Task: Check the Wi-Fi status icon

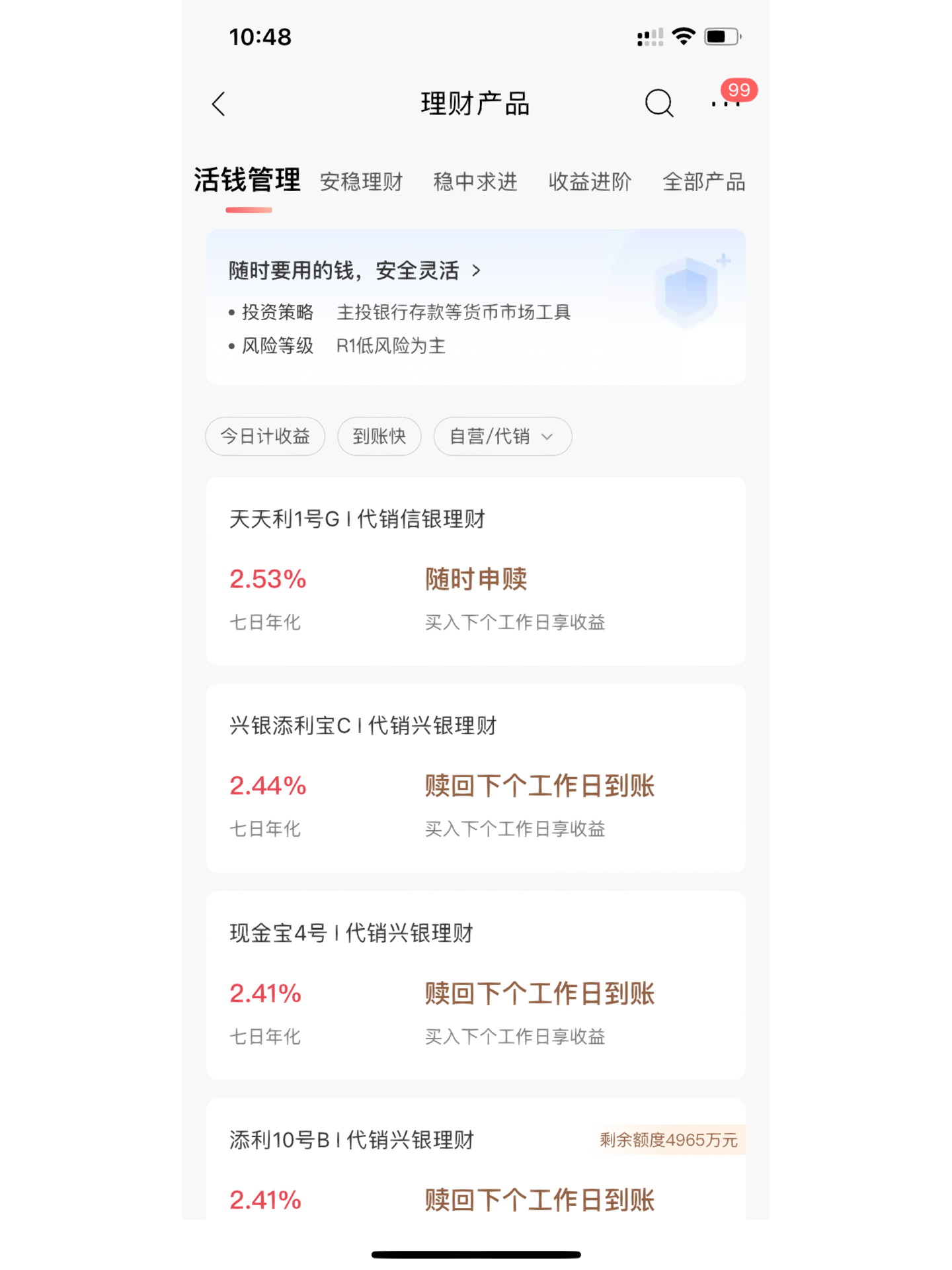Action: [x=684, y=36]
